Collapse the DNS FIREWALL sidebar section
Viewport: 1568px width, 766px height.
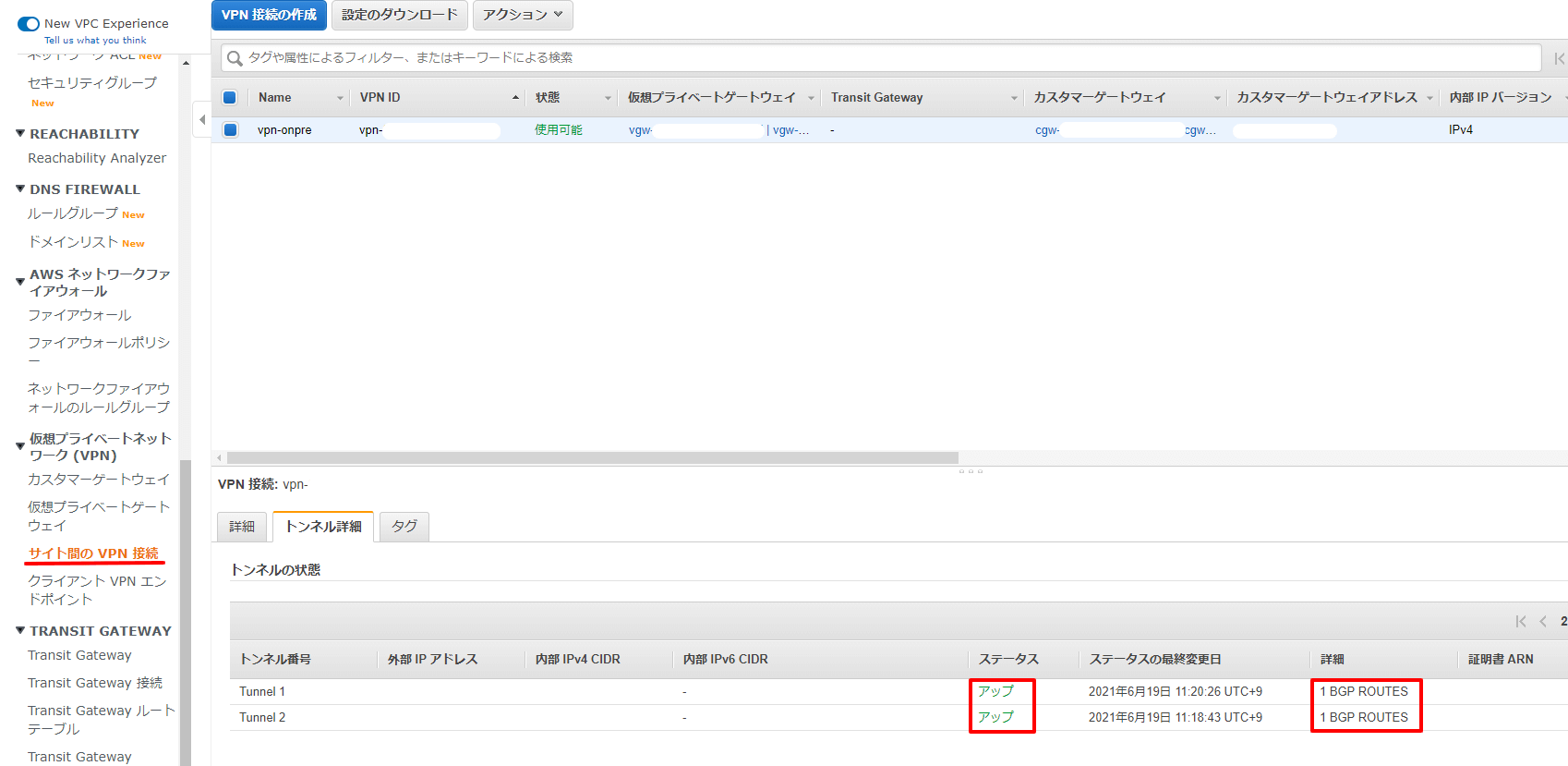[20, 189]
